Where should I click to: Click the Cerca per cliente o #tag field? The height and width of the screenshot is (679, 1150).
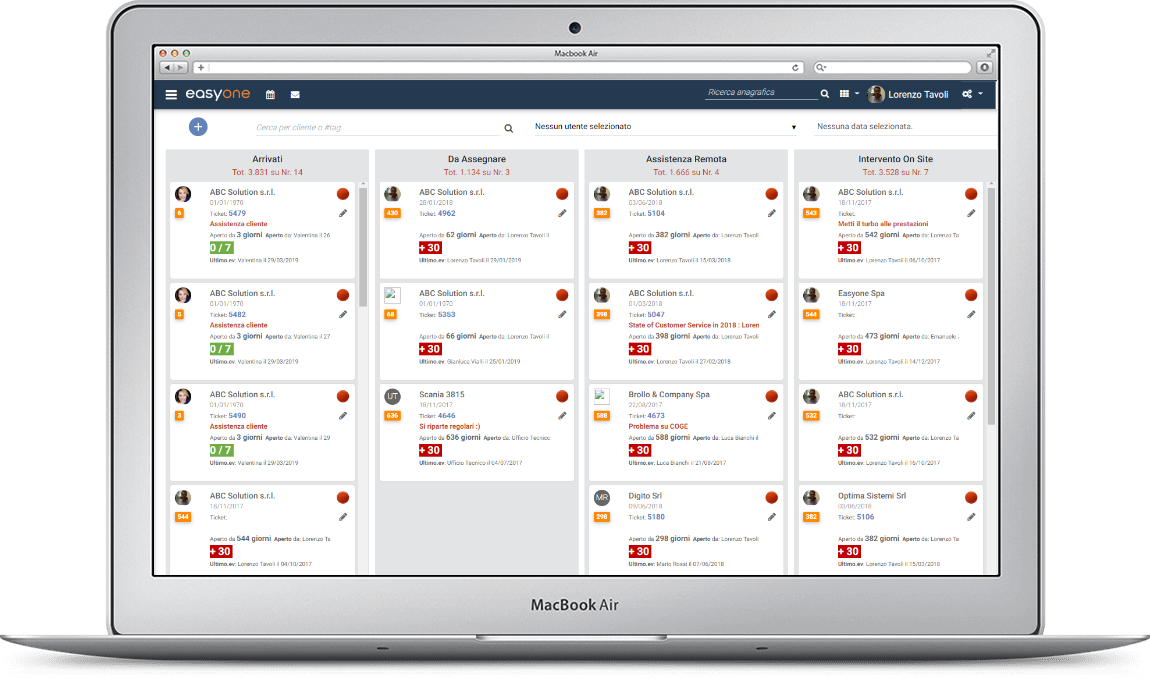click(377, 128)
